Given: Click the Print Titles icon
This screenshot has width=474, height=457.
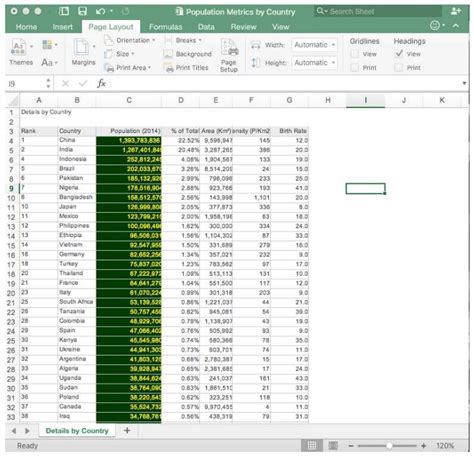Looking at the screenshot, I should (x=169, y=68).
